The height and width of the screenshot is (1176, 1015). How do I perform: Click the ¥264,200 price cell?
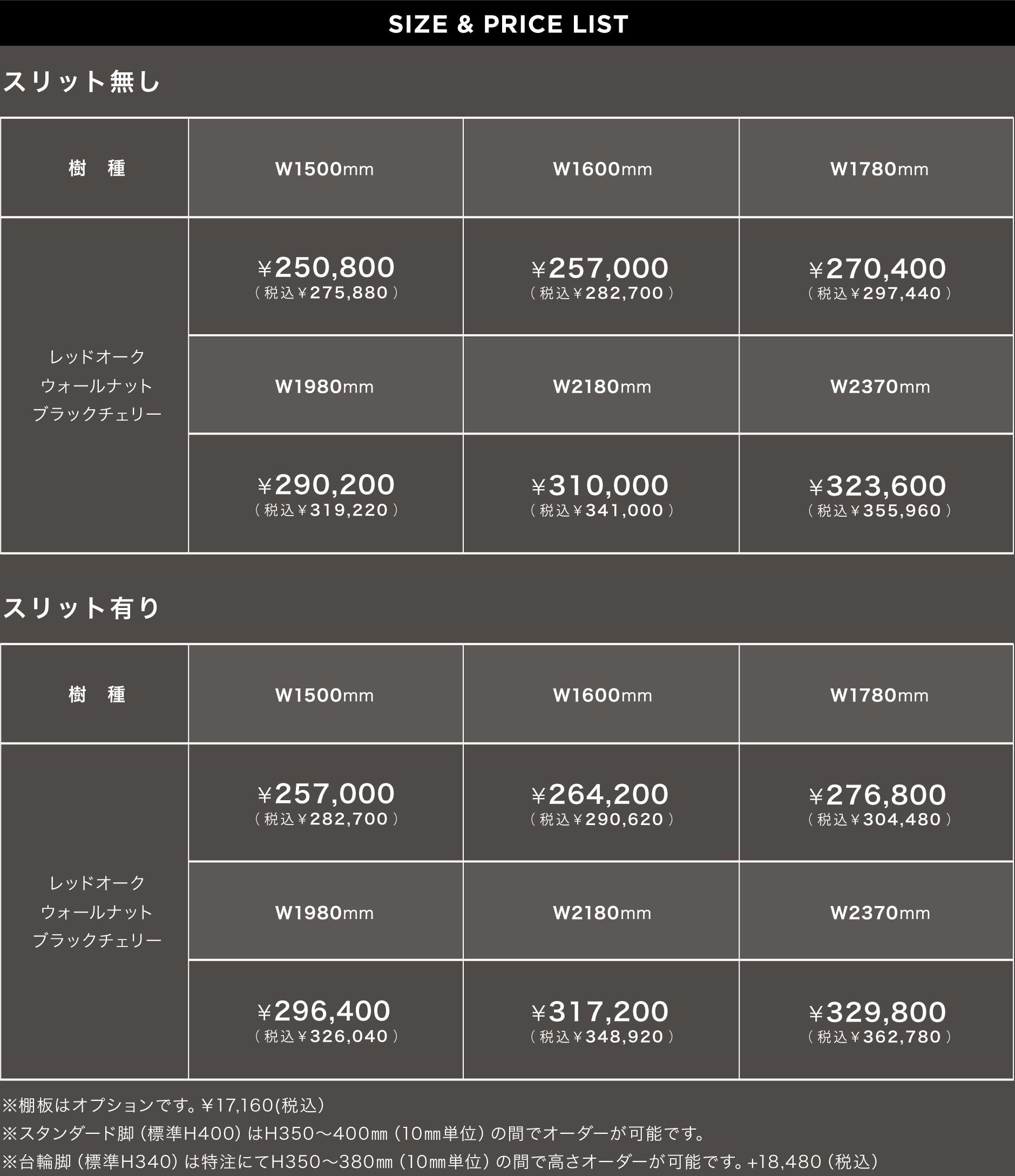point(601,802)
